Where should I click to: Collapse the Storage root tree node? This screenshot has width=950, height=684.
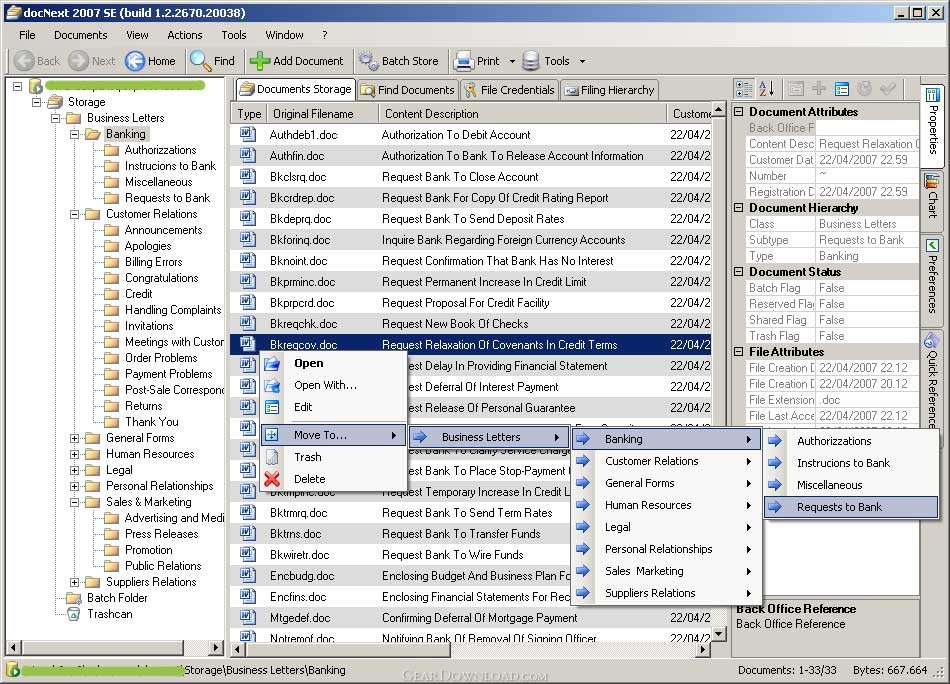pyautogui.click(x=37, y=102)
